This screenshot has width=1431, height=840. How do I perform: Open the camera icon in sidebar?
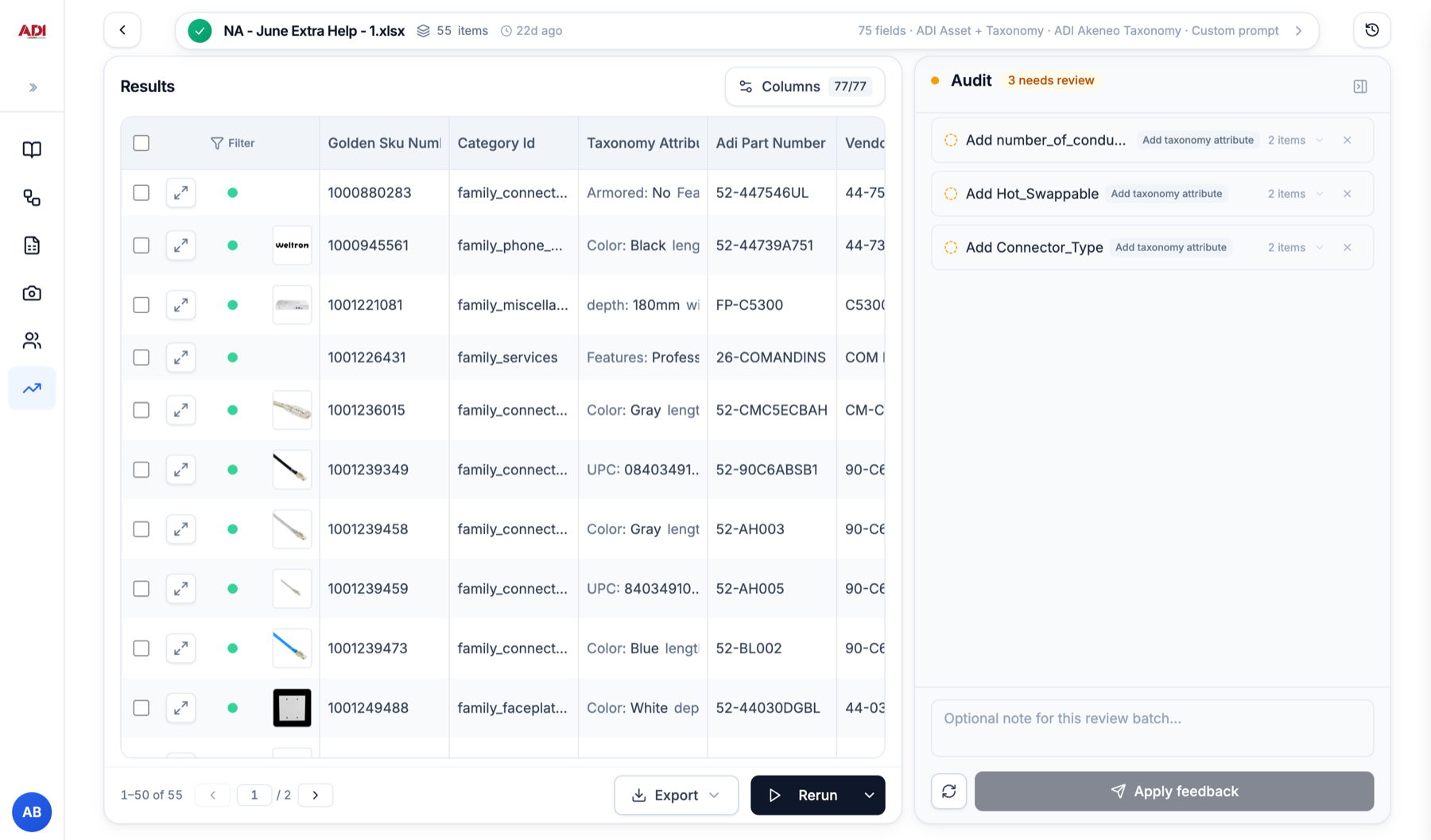pyautogui.click(x=32, y=293)
